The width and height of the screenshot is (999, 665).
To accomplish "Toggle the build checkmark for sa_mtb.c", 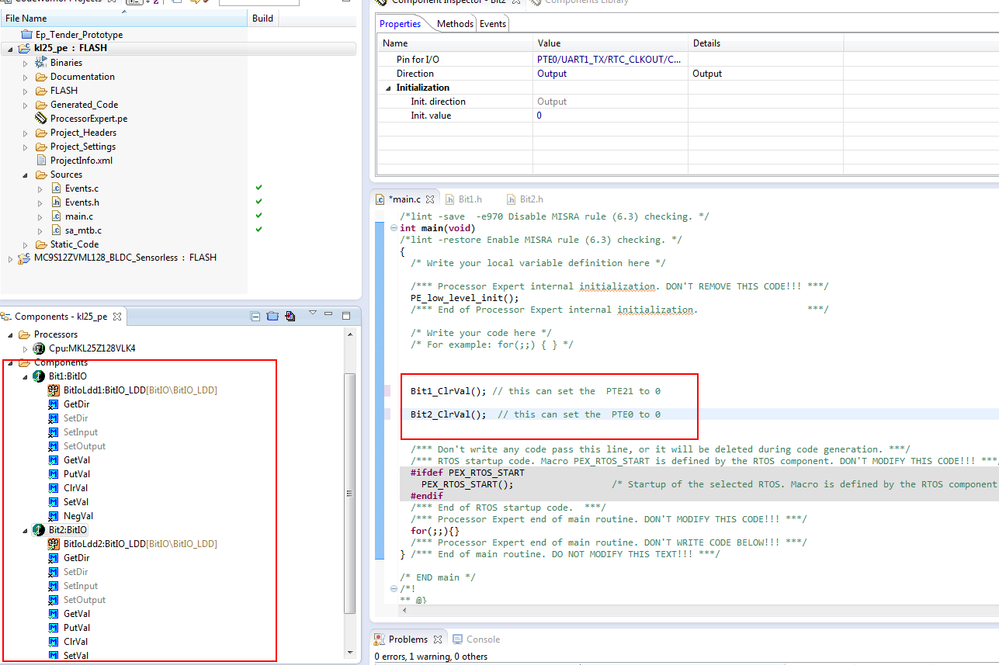I will pos(259,229).
